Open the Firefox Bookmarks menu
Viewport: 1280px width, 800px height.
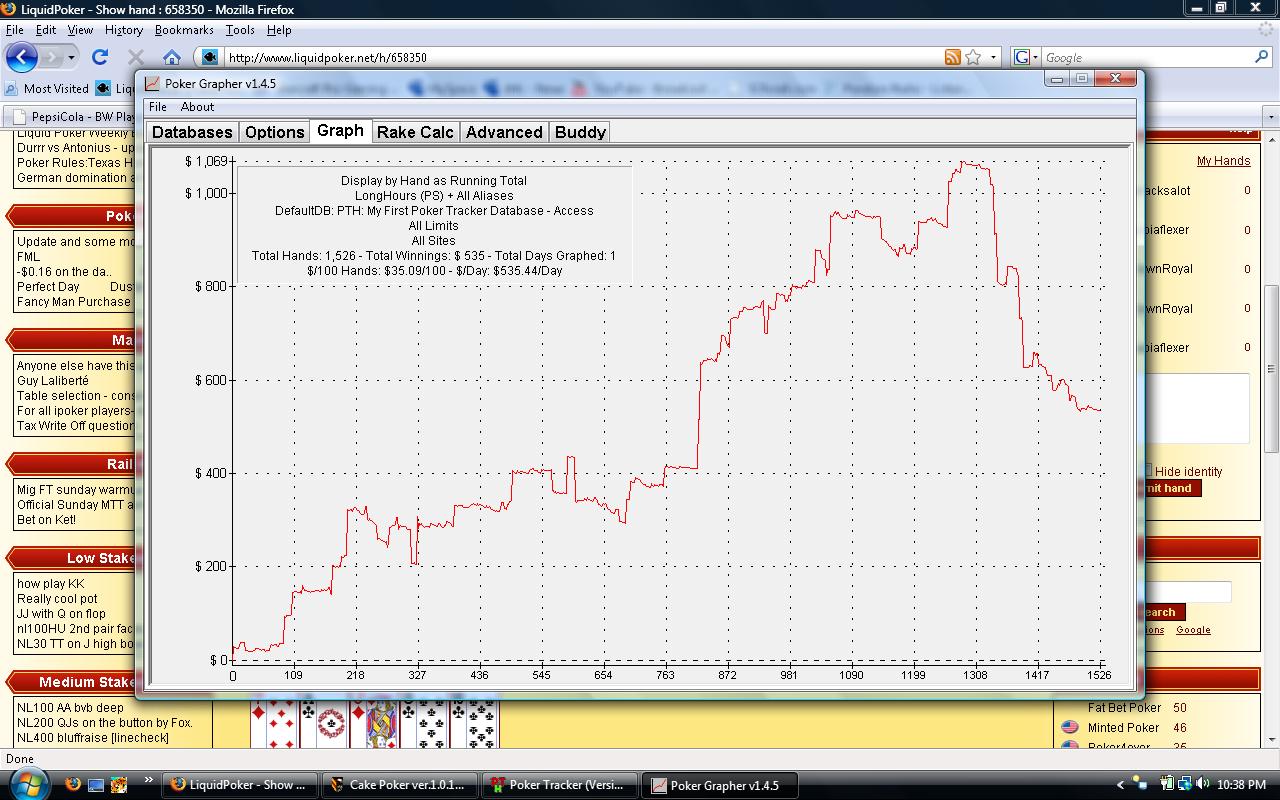[x=184, y=30]
